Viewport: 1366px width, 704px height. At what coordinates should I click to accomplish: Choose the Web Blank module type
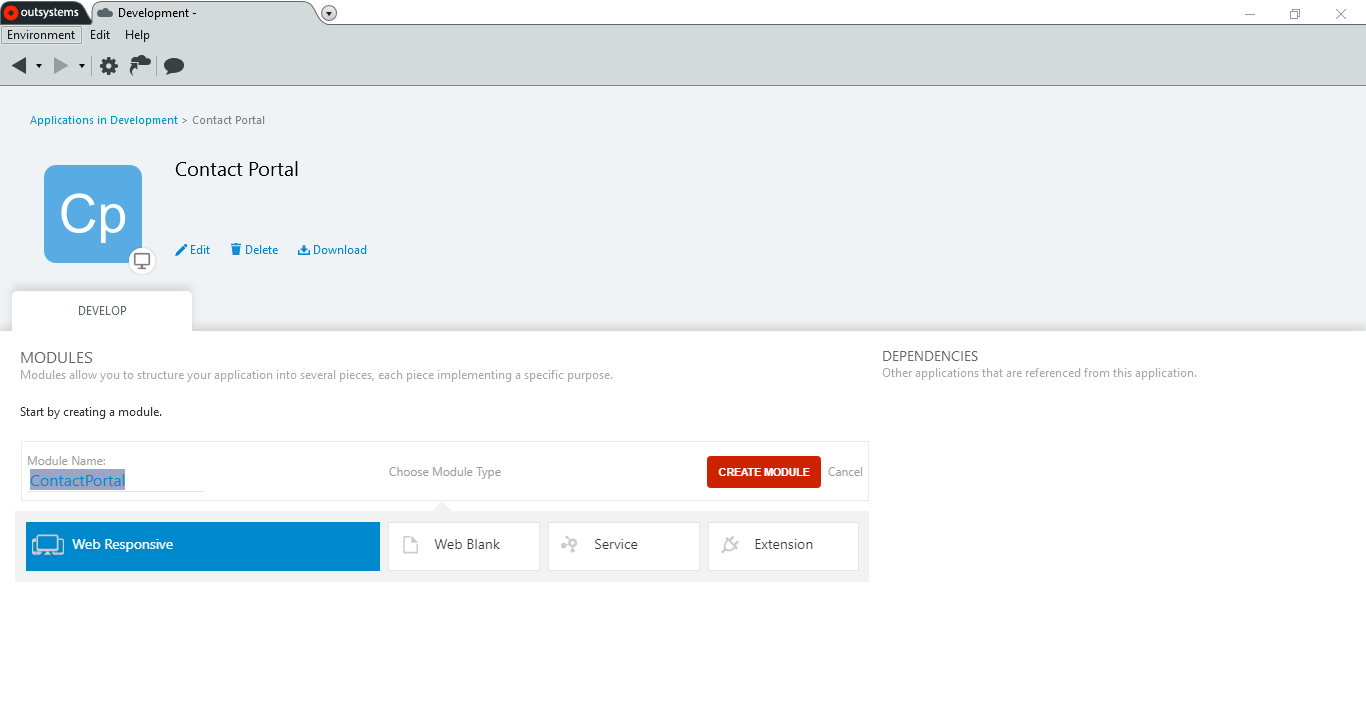[x=464, y=546]
